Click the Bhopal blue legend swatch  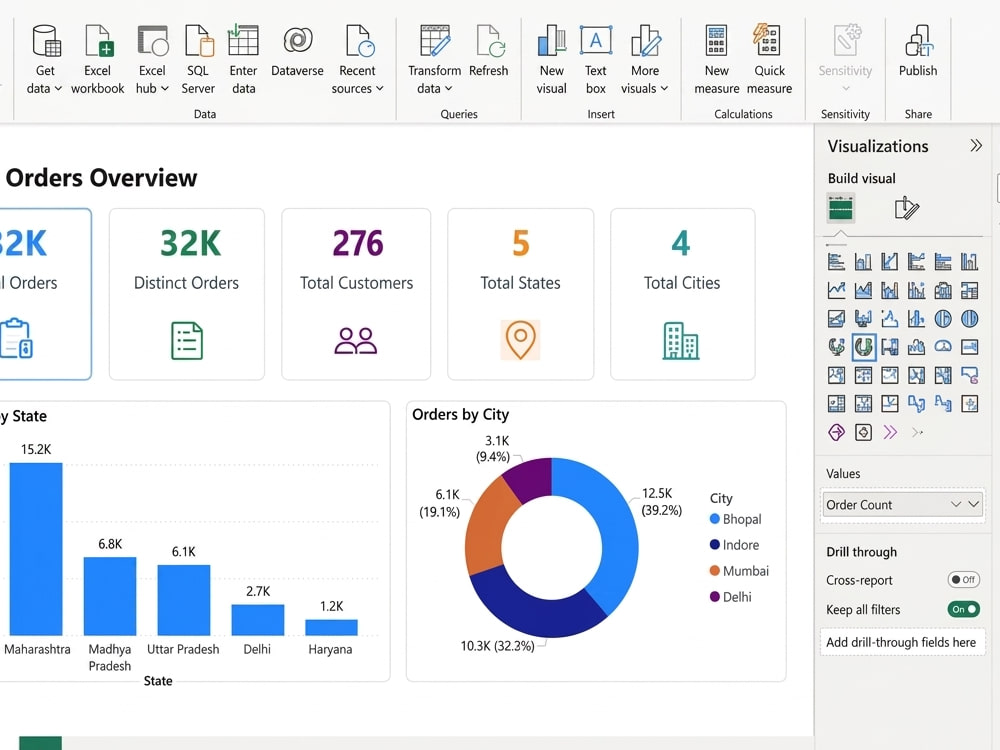[715, 519]
